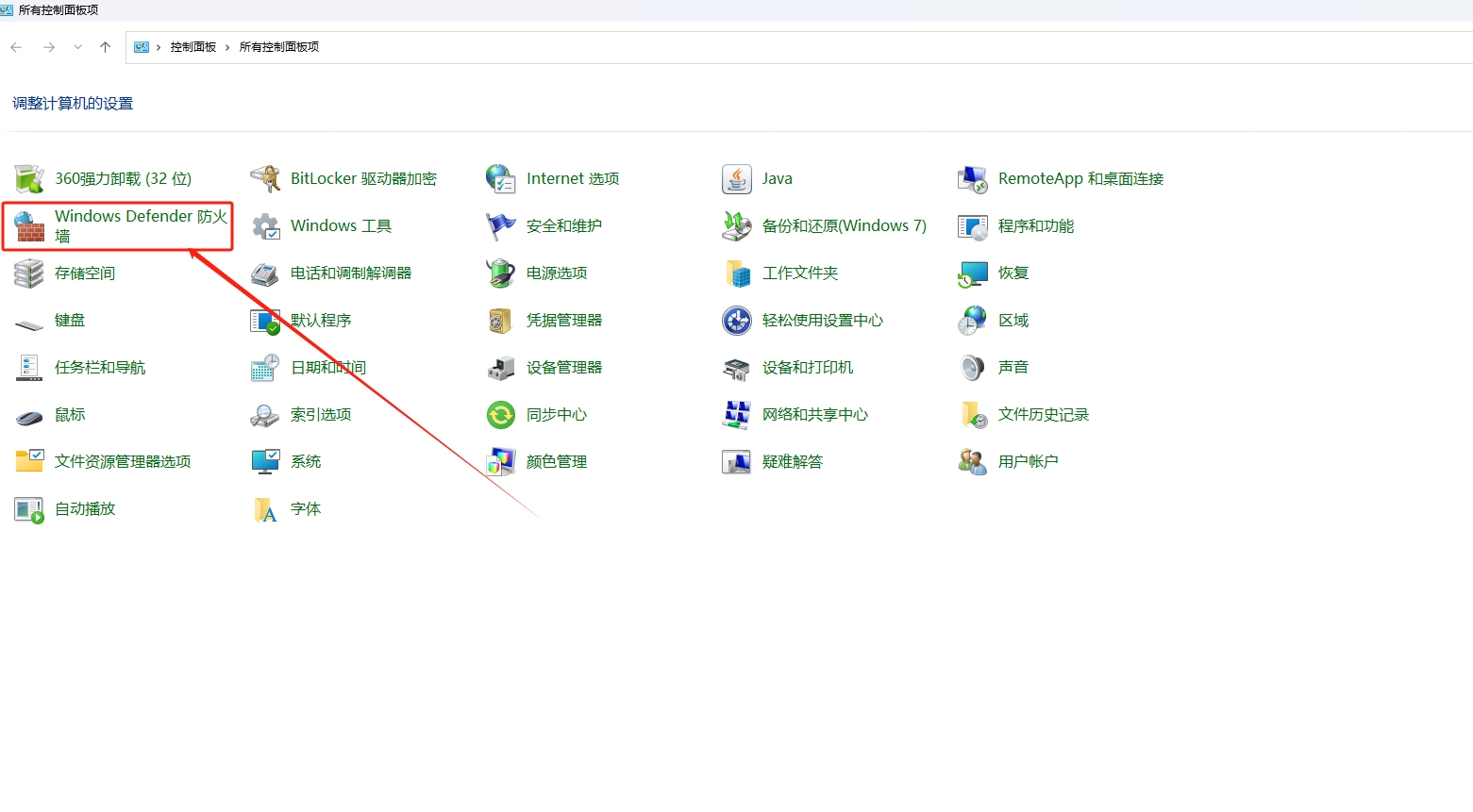Go forward with the forward arrow
Viewport: 1473px width, 812px height.
49,47
